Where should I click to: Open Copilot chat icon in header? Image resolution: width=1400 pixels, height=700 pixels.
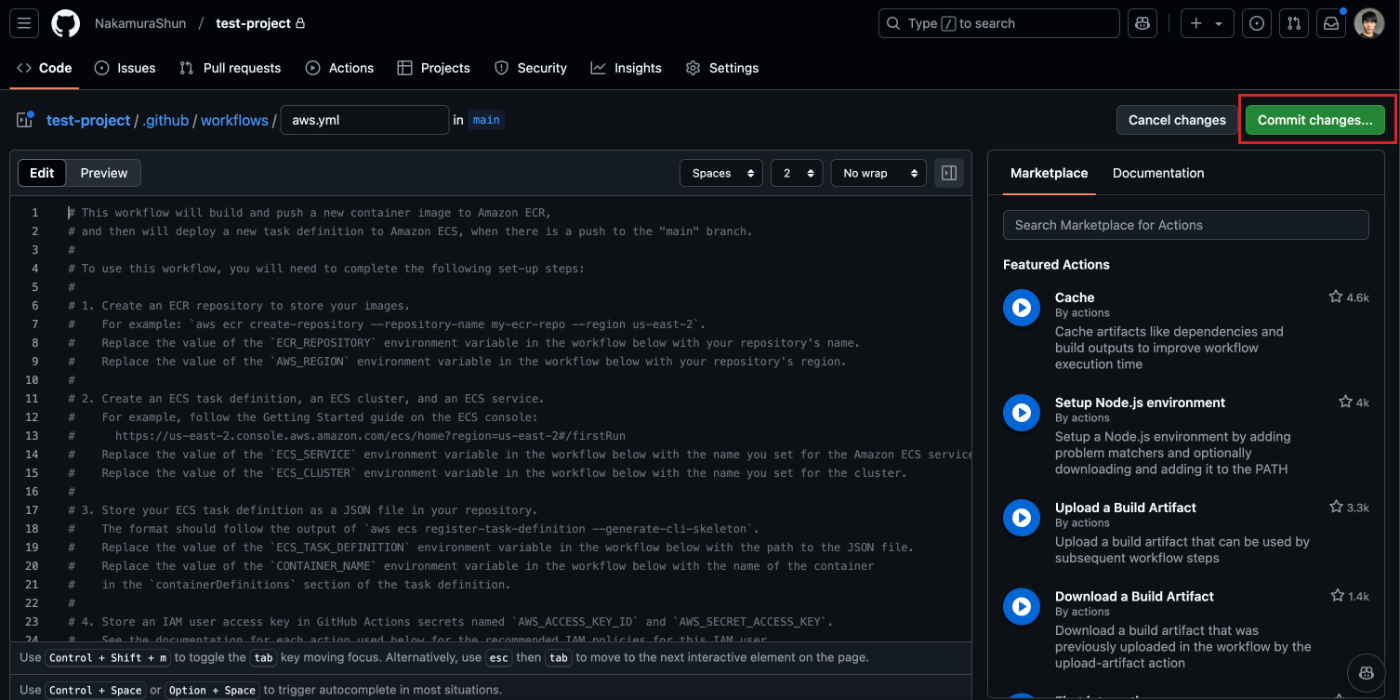coord(1143,23)
